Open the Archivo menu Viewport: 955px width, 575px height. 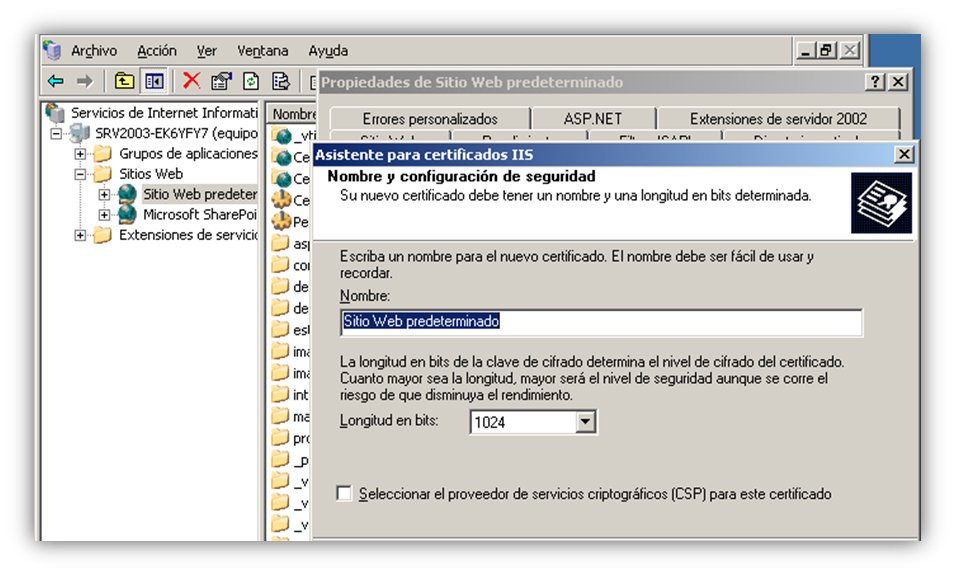[94, 51]
